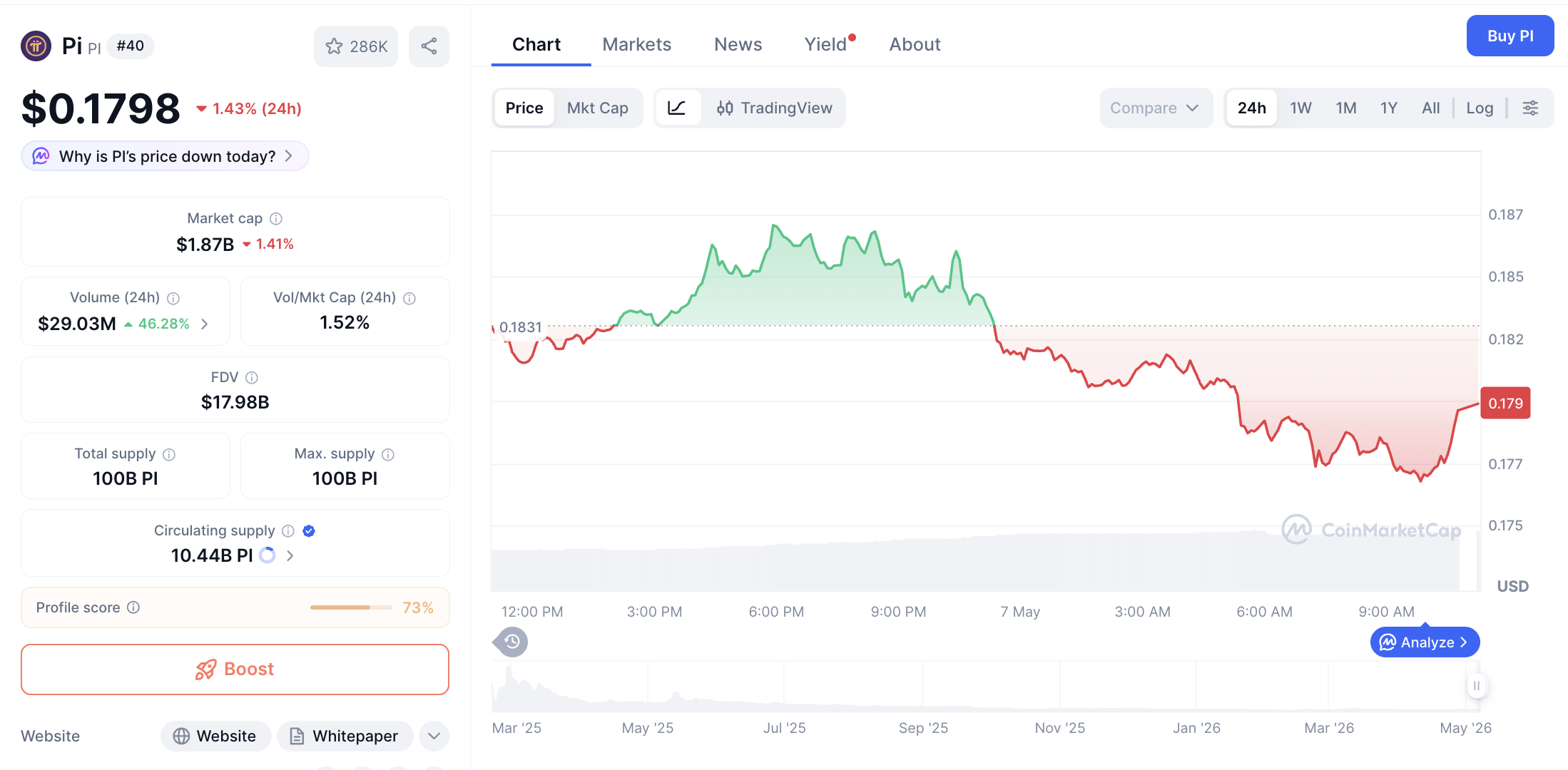Click the 1.52% Vol/Mkt Cap value
The image size is (1568, 770).
[345, 323]
